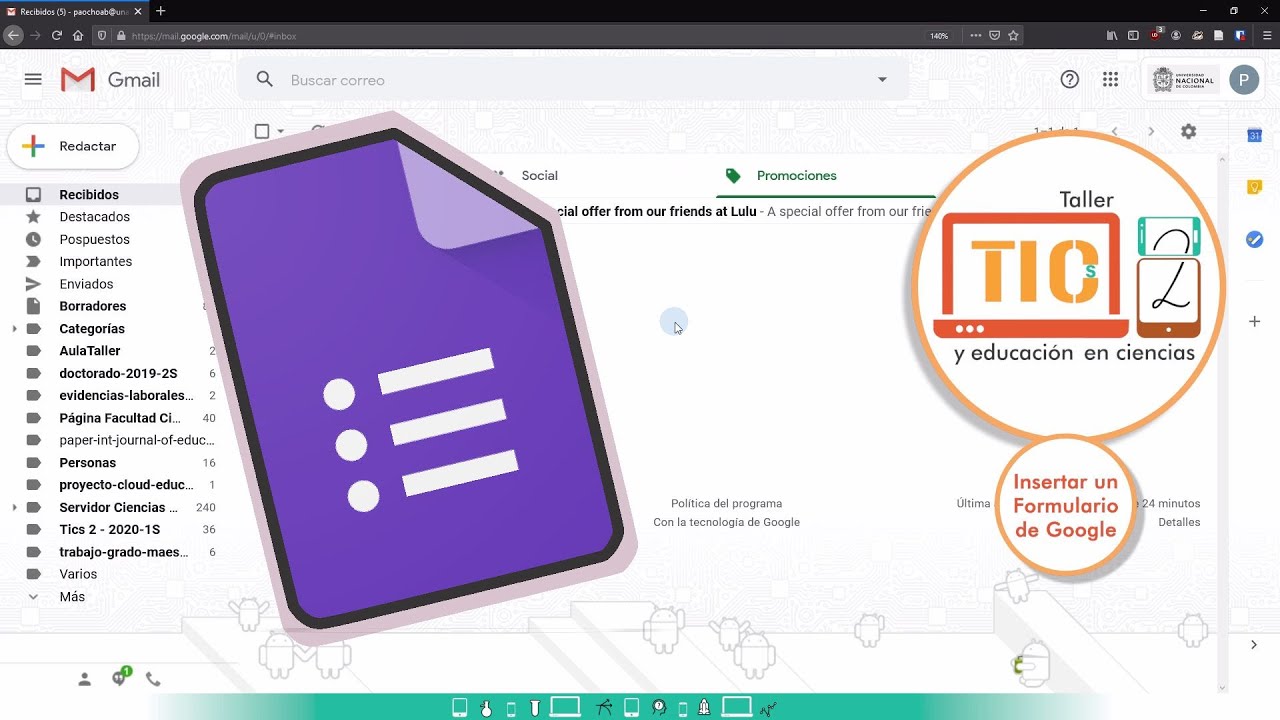
Task: Open Firefox library icon
Action: pos(1112,35)
